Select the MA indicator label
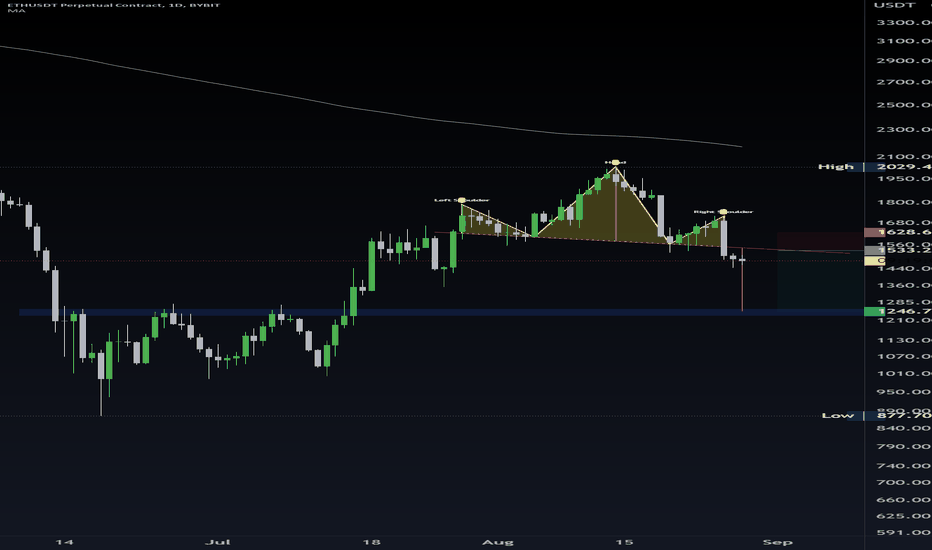The width and height of the screenshot is (932, 550). pyautogui.click(x=16, y=11)
